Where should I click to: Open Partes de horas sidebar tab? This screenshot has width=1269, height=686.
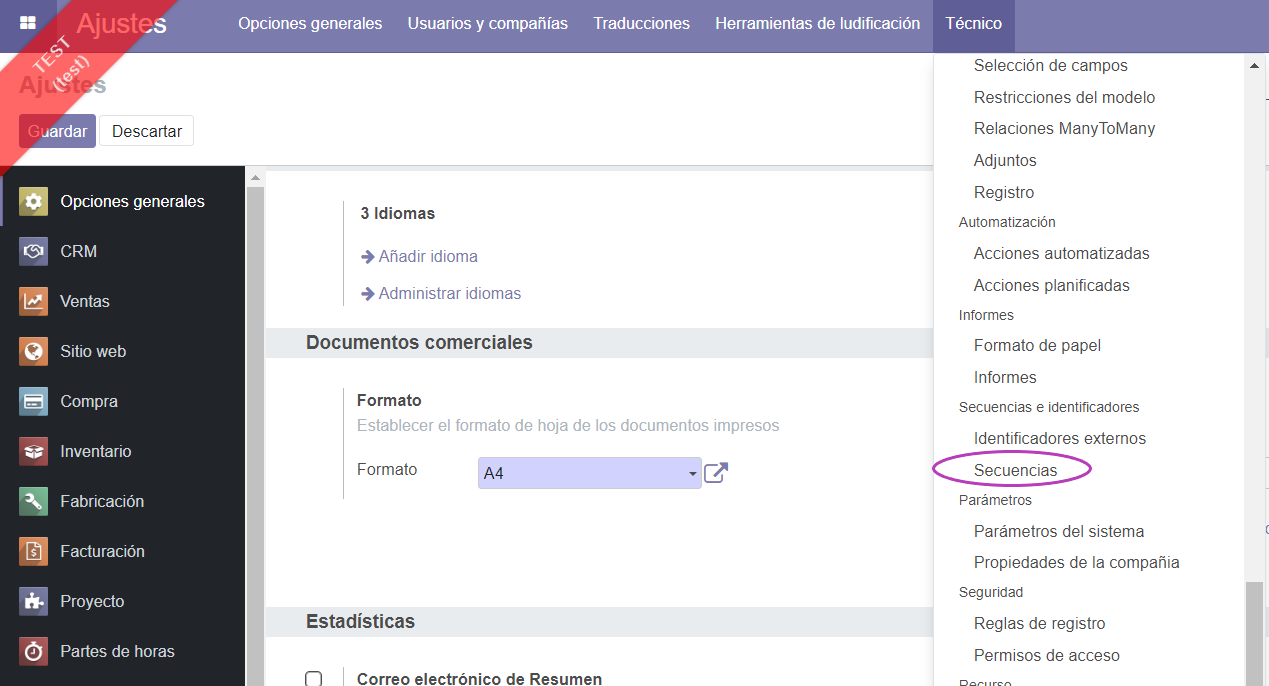[123, 651]
